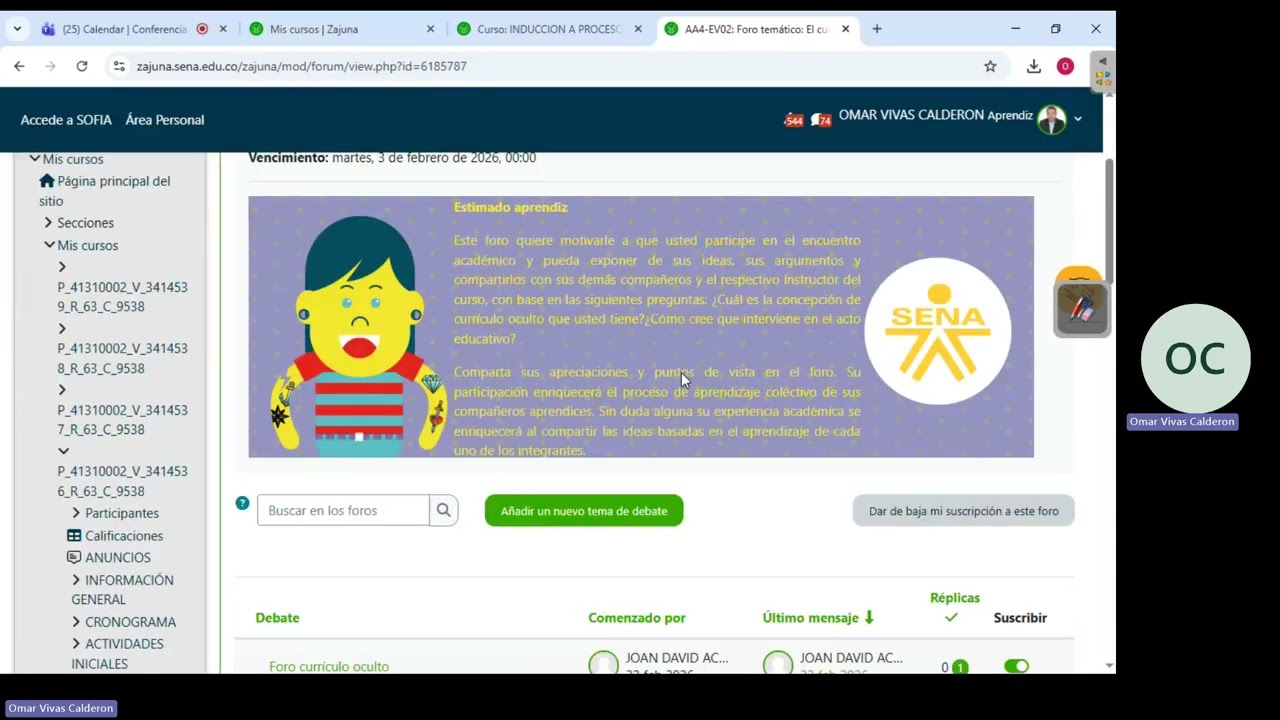Click the forum search magnifier button
The width and height of the screenshot is (1280, 720).
(x=443, y=510)
